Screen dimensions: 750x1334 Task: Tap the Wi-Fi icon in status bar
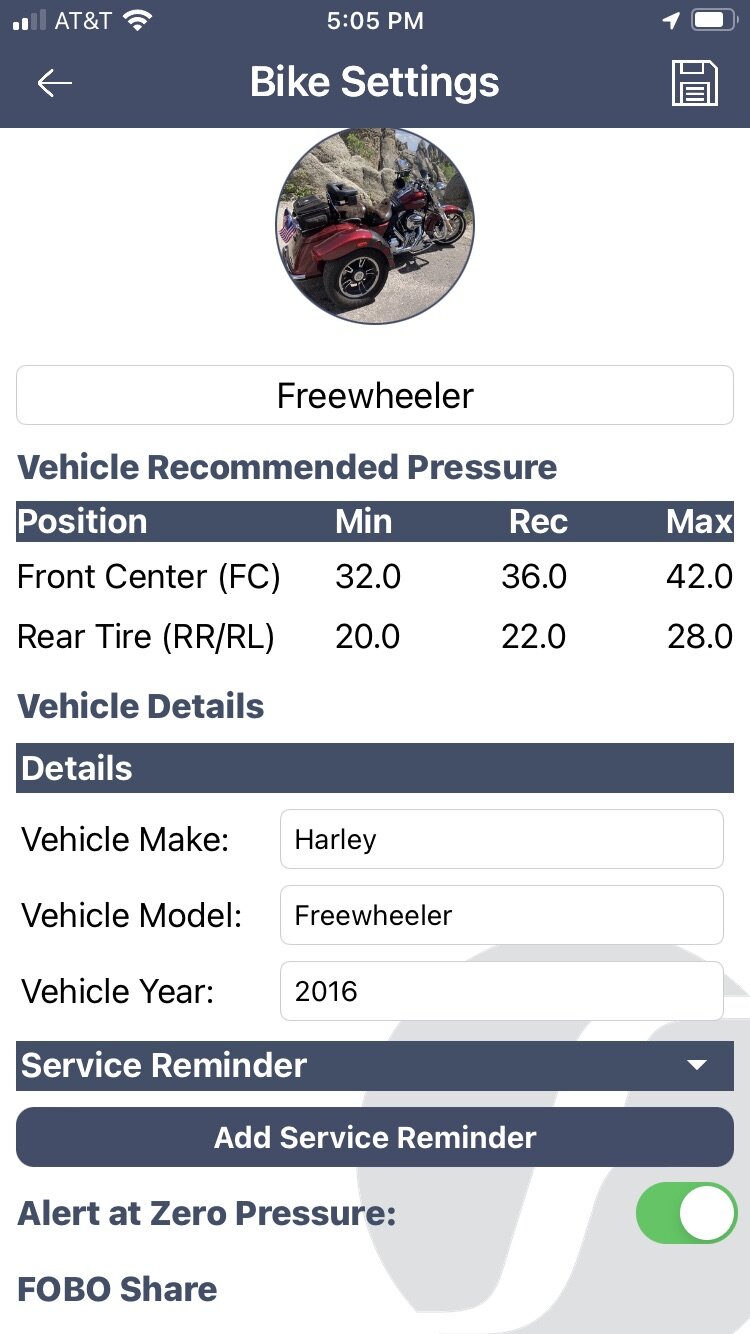pos(138,20)
